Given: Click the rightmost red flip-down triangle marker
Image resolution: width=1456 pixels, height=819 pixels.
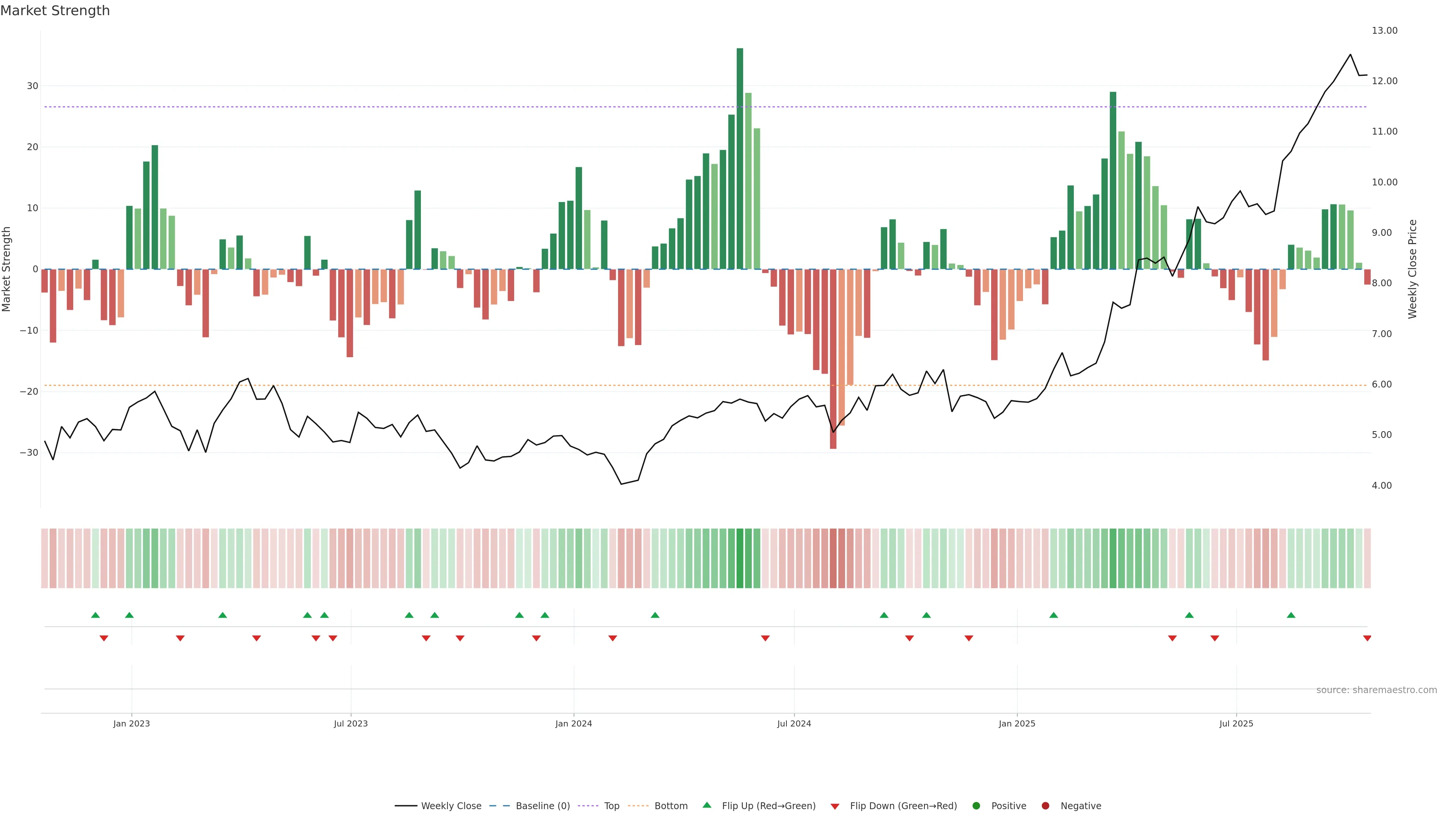Looking at the screenshot, I should pyautogui.click(x=1367, y=638).
